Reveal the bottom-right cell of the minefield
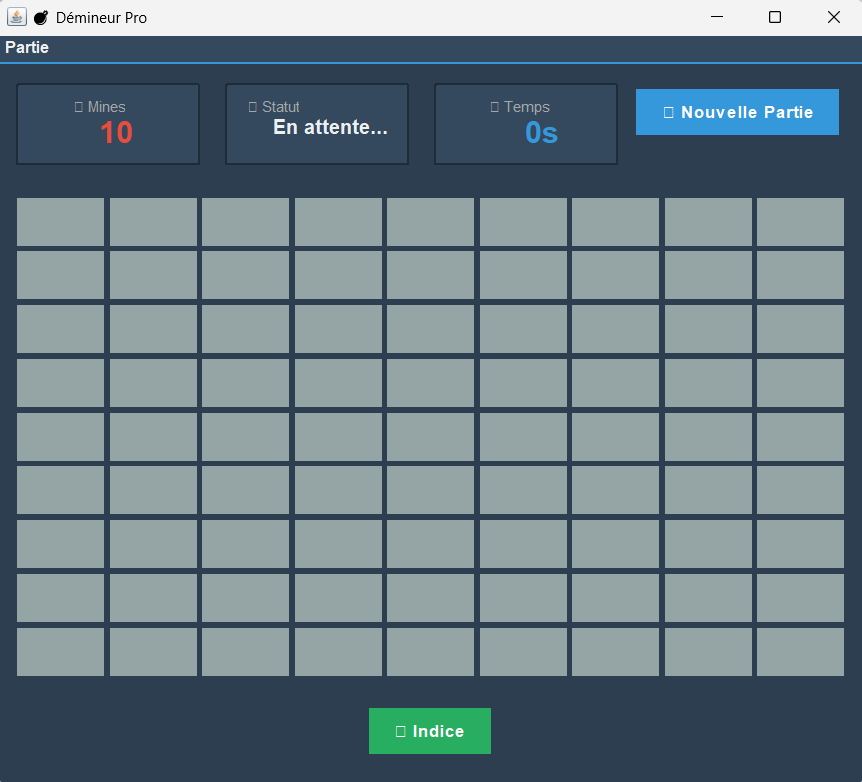Screen dimensions: 862x782 click(x=800, y=652)
